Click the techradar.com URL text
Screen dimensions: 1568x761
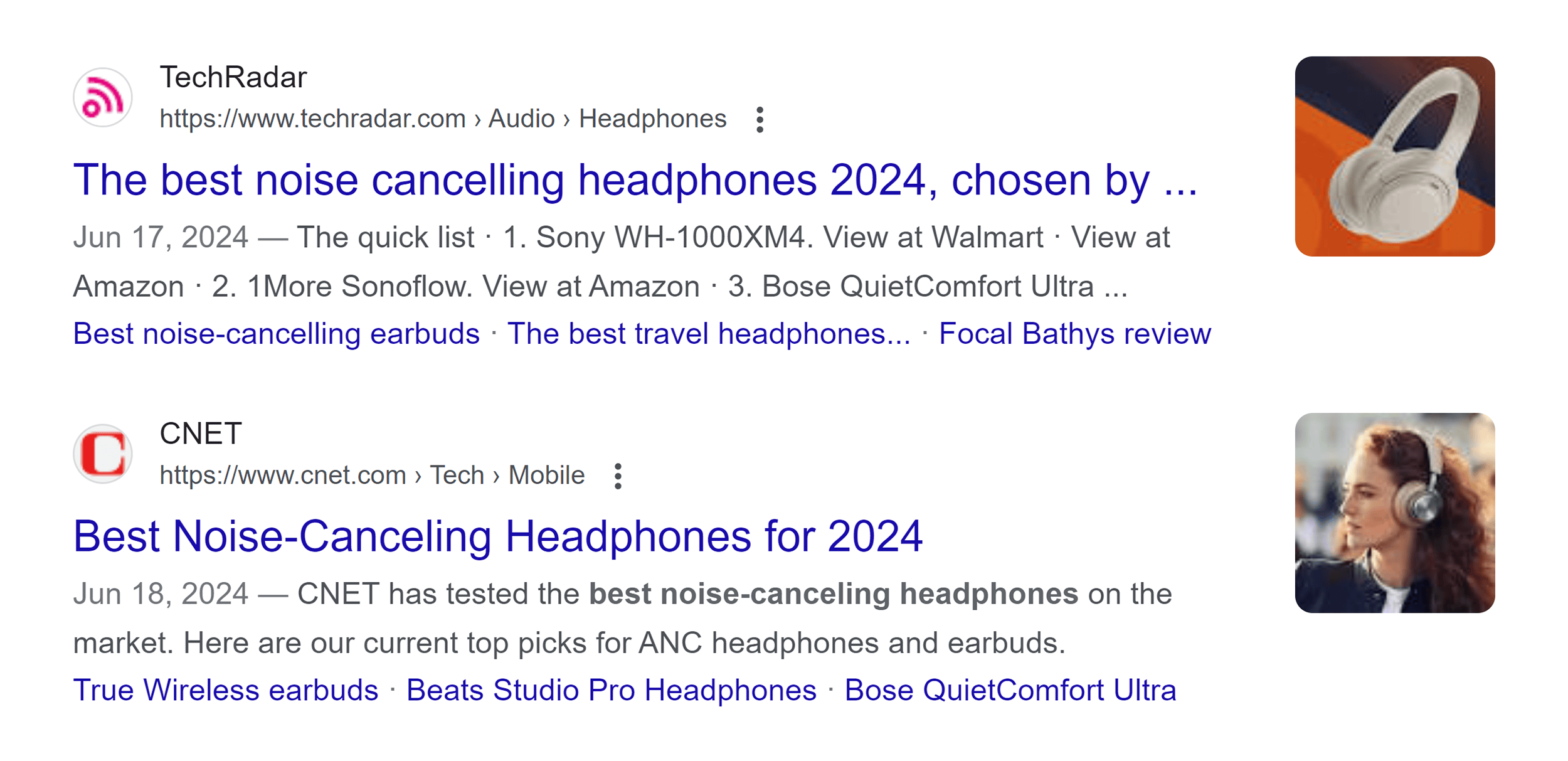coord(312,118)
